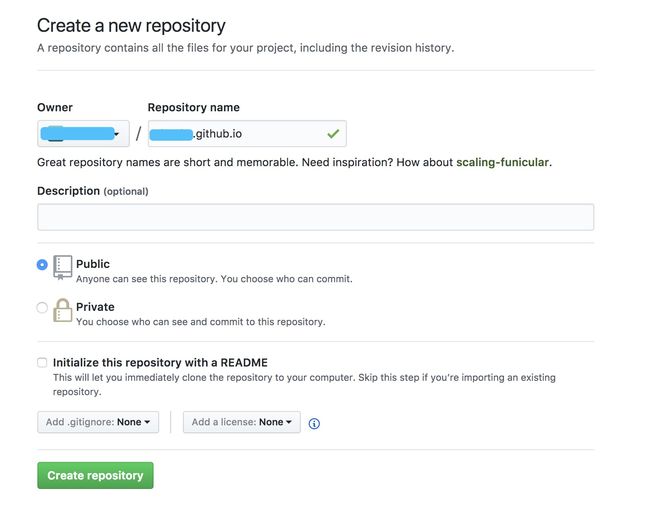This screenshot has width=650, height=512.
Task: Select the Private radio button
Action: [42, 308]
